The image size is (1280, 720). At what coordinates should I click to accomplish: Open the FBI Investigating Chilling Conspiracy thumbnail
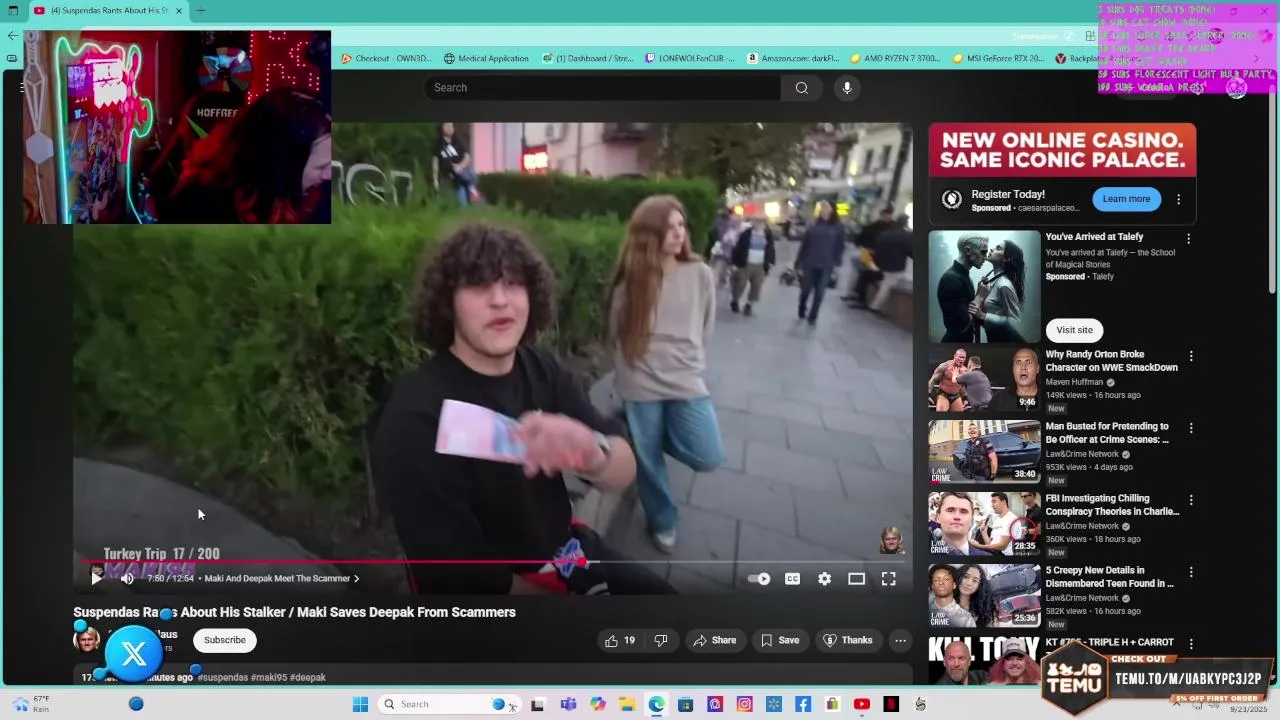click(x=984, y=523)
